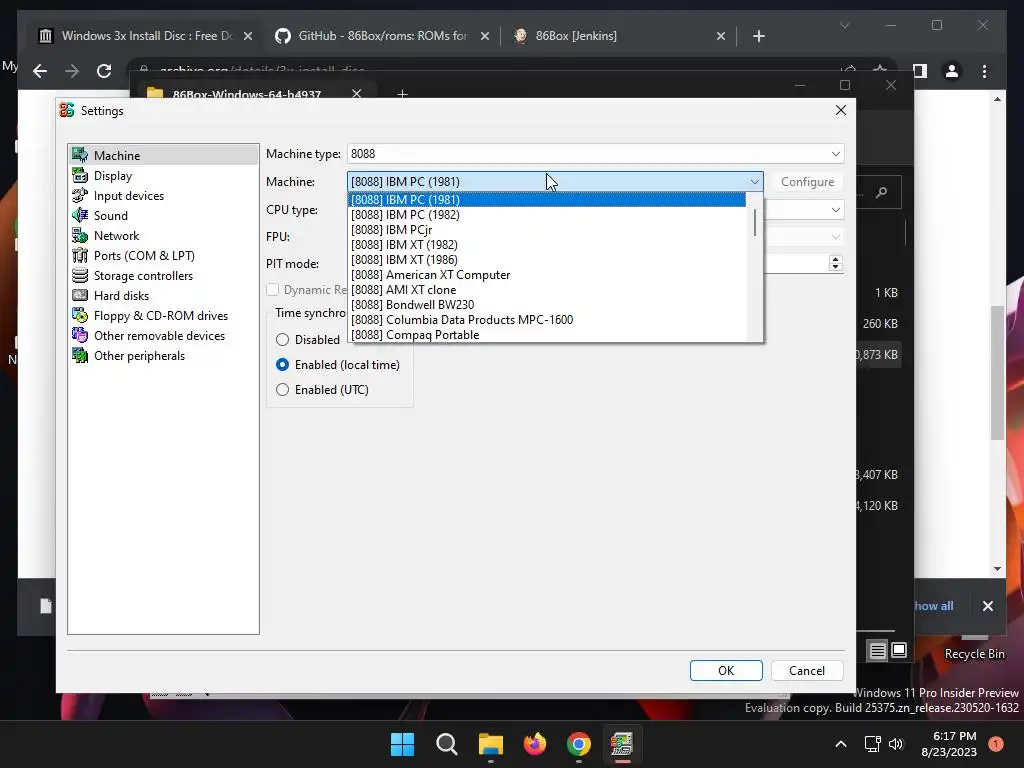Select the Machine category icon in sidebar
This screenshot has width=1024, height=768.
[x=80, y=155]
